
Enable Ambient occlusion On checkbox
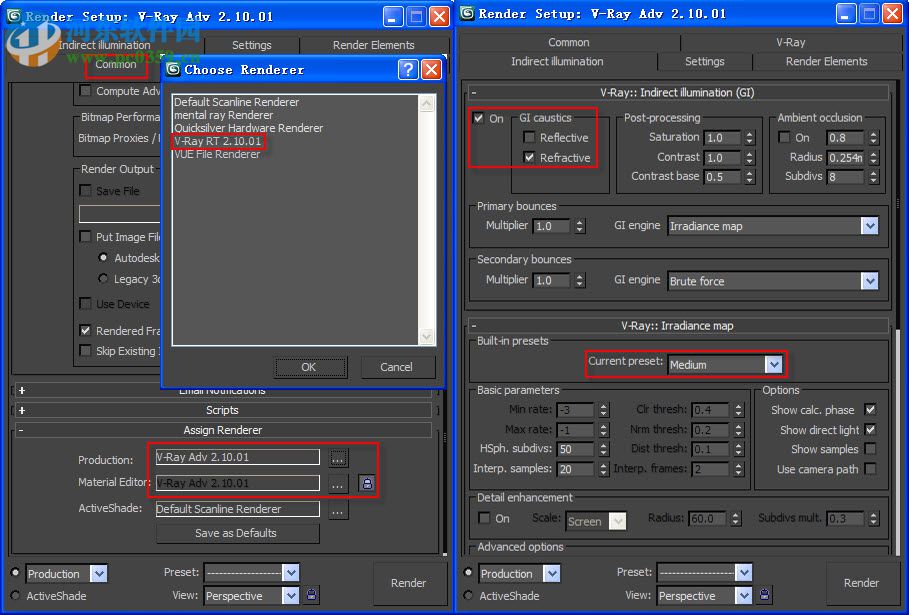point(784,137)
